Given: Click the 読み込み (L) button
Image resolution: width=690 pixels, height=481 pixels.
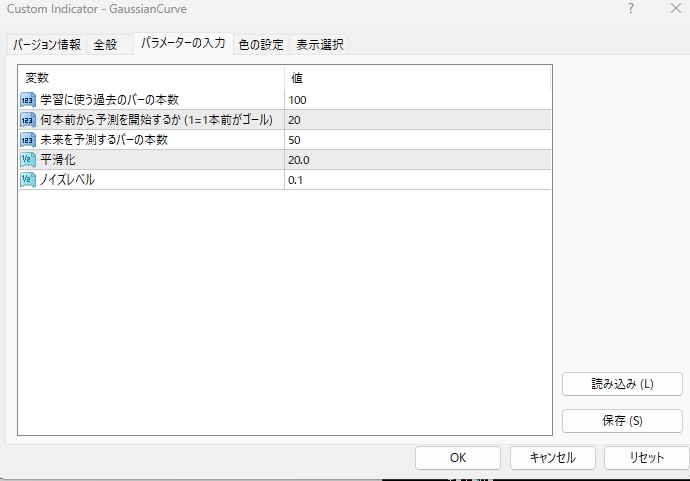Looking at the screenshot, I should tap(622, 384).
